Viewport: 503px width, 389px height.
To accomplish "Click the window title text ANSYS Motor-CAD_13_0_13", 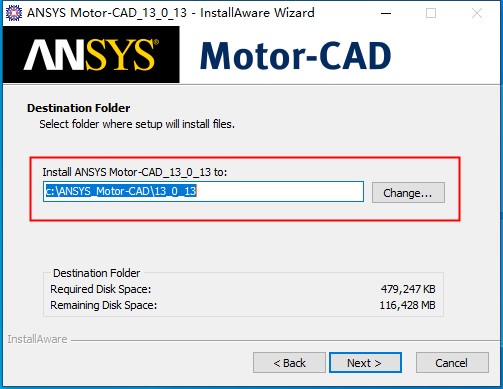I will point(107,13).
